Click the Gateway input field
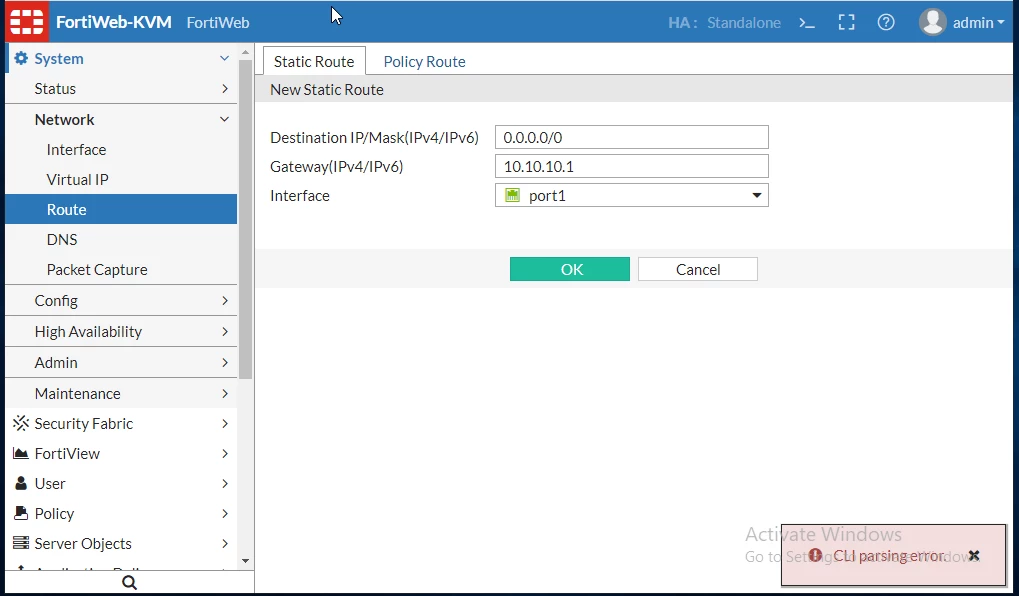1019x596 pixels. tap(632, 166)
